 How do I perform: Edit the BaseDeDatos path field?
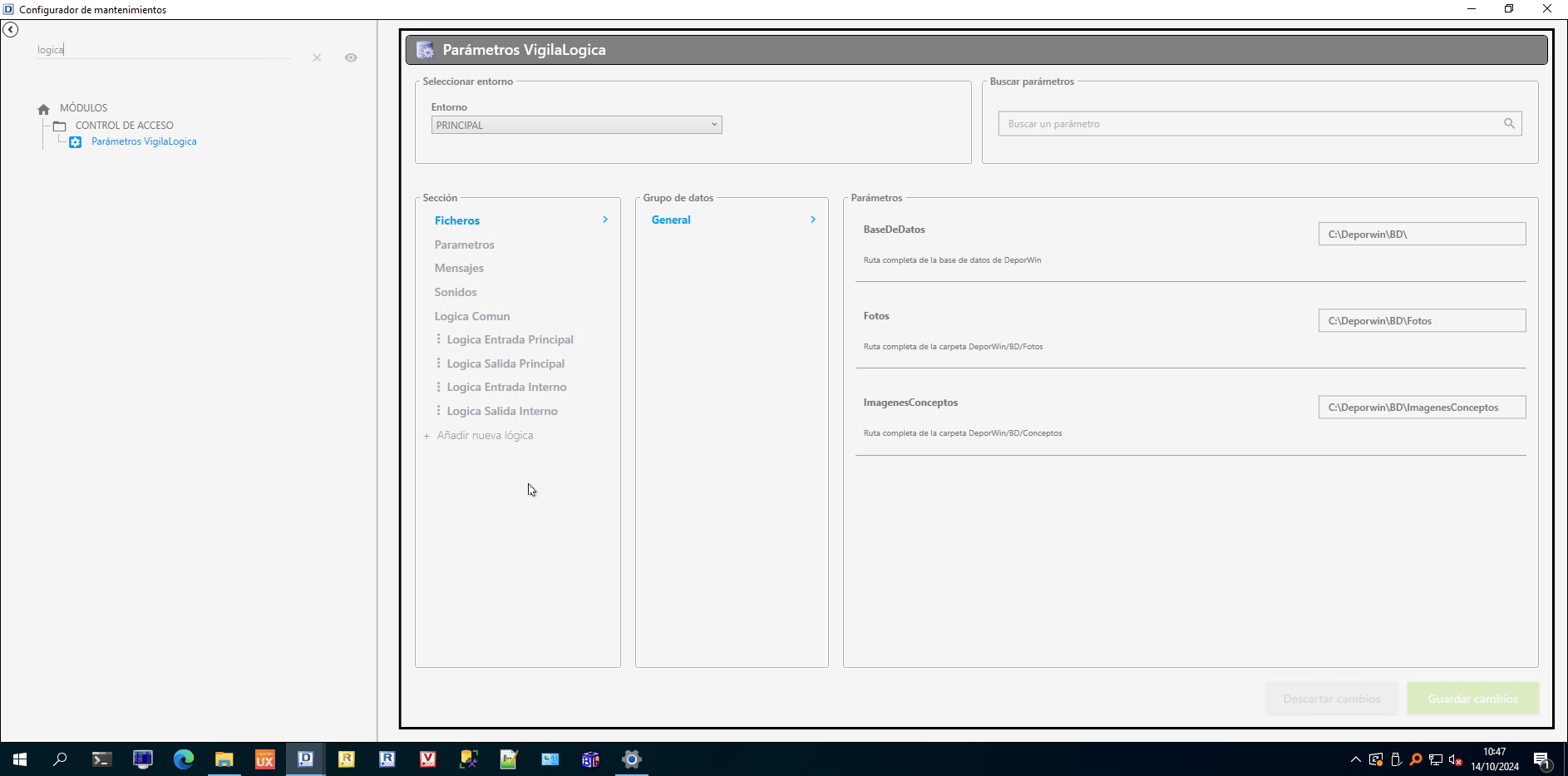1422,234
